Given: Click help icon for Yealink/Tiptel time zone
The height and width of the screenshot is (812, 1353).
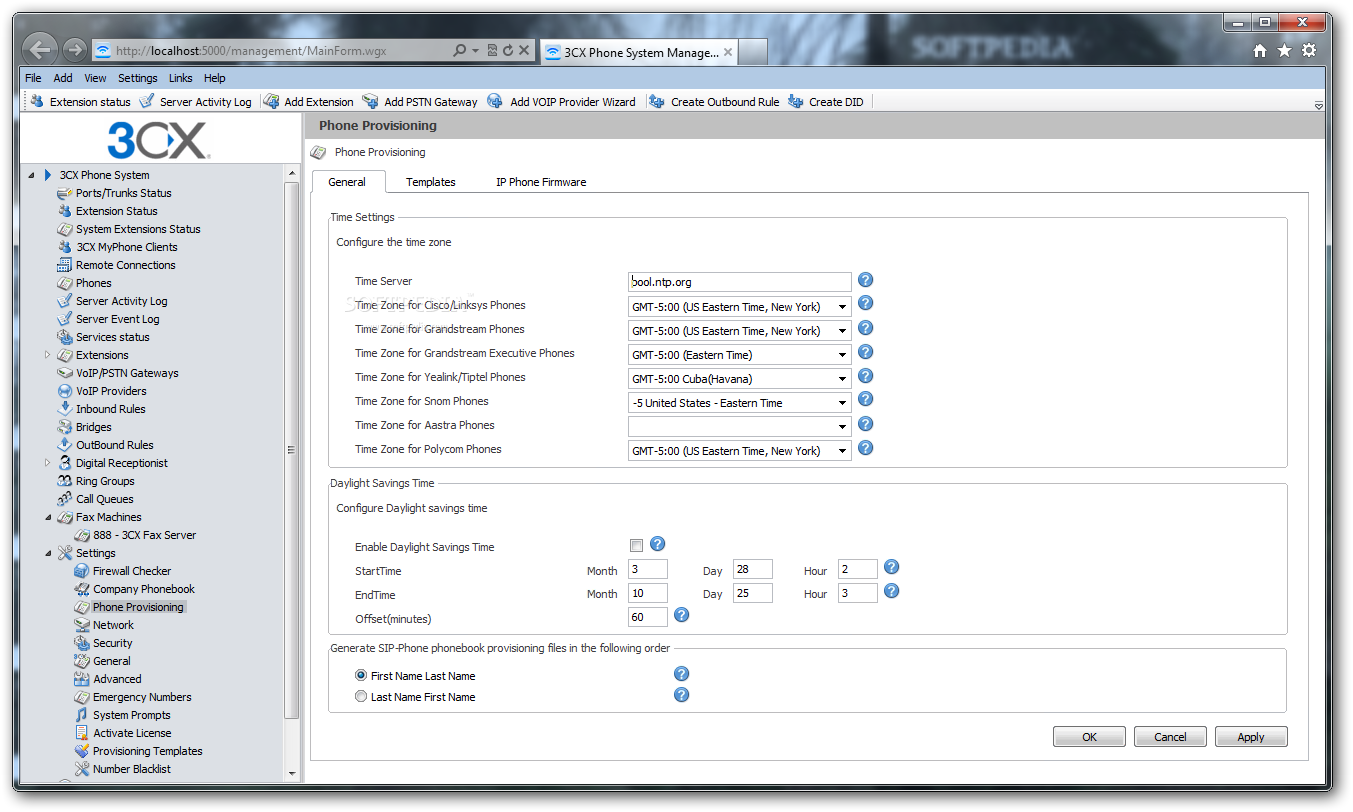Looking at the screenshot, I should tap(866, 376).
